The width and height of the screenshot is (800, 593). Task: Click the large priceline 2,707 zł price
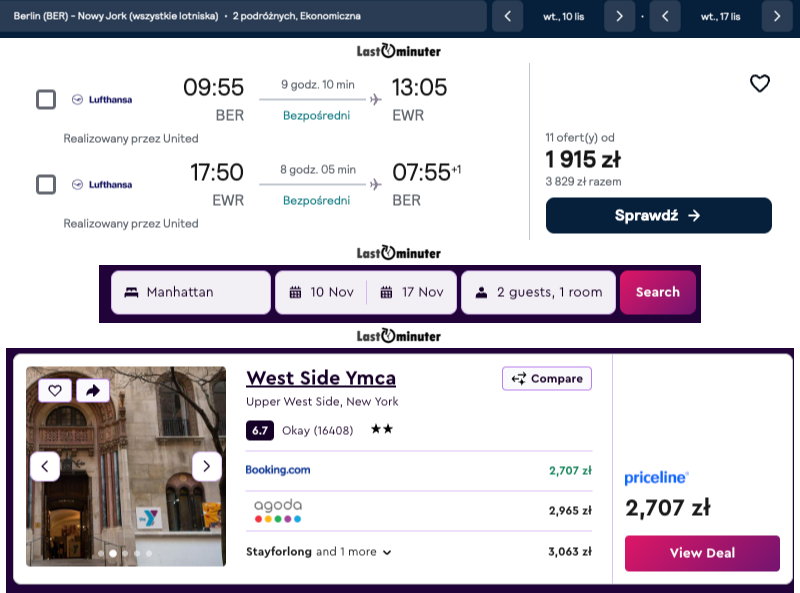(x=668, y=508)
